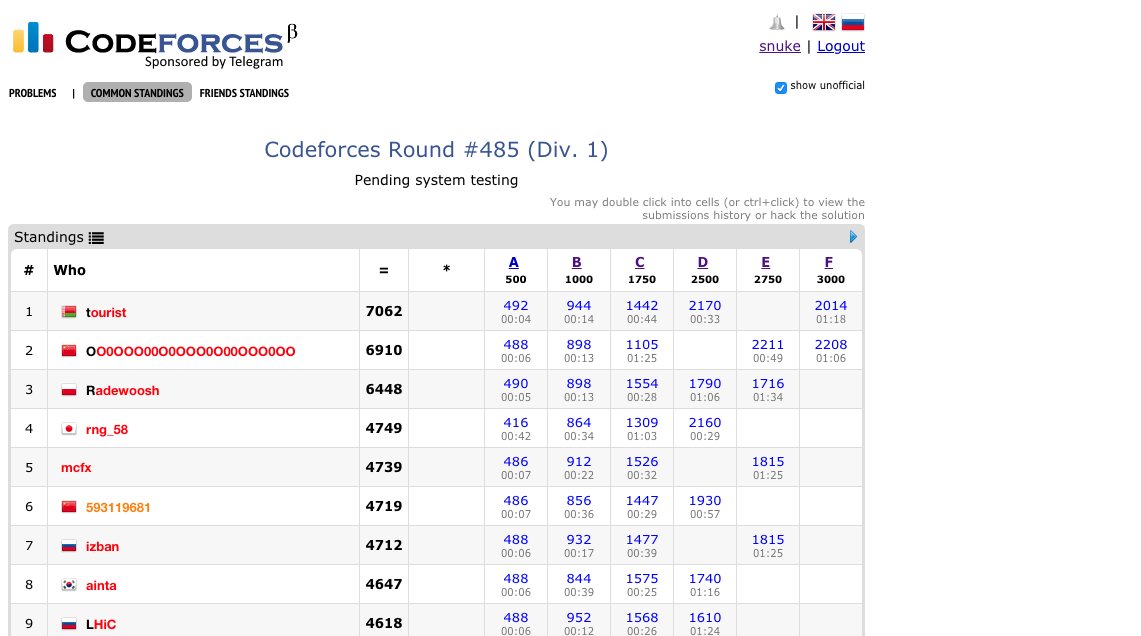
Task: Open the standings list icon beside Standings
Action: [96, 238]
